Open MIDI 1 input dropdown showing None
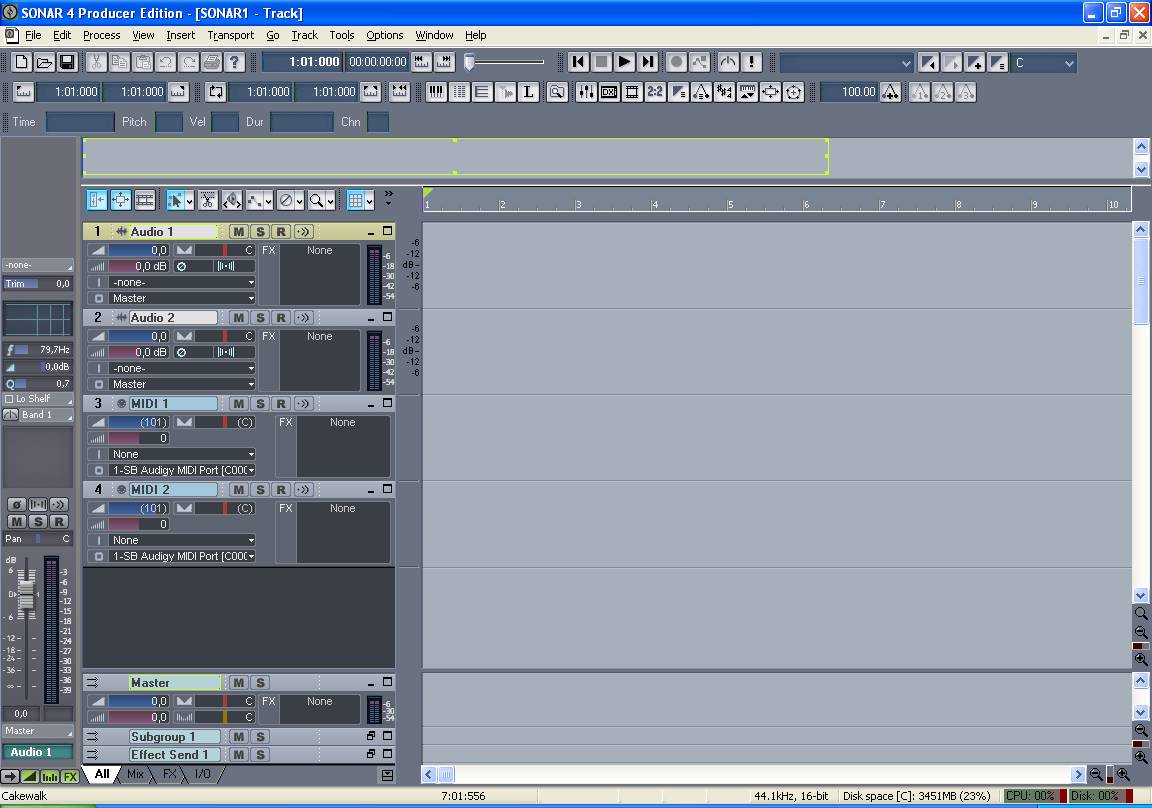Screen dimensions: 1152x808 click(x=182, y=454)
